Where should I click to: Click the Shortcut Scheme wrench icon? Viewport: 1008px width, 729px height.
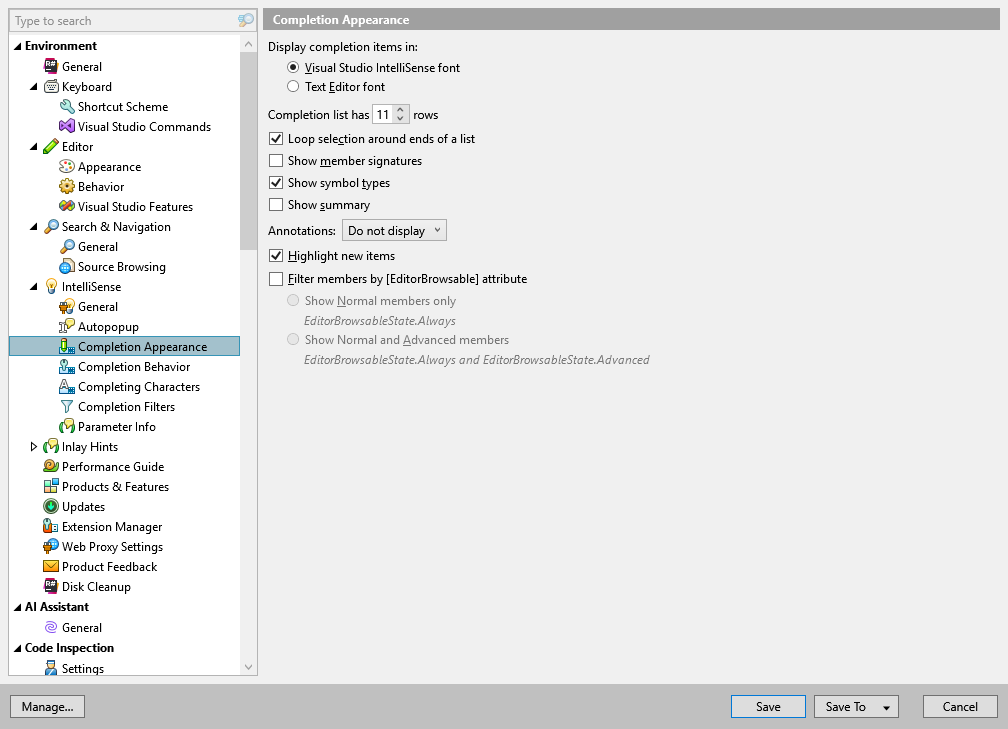(x=67, y=106)
